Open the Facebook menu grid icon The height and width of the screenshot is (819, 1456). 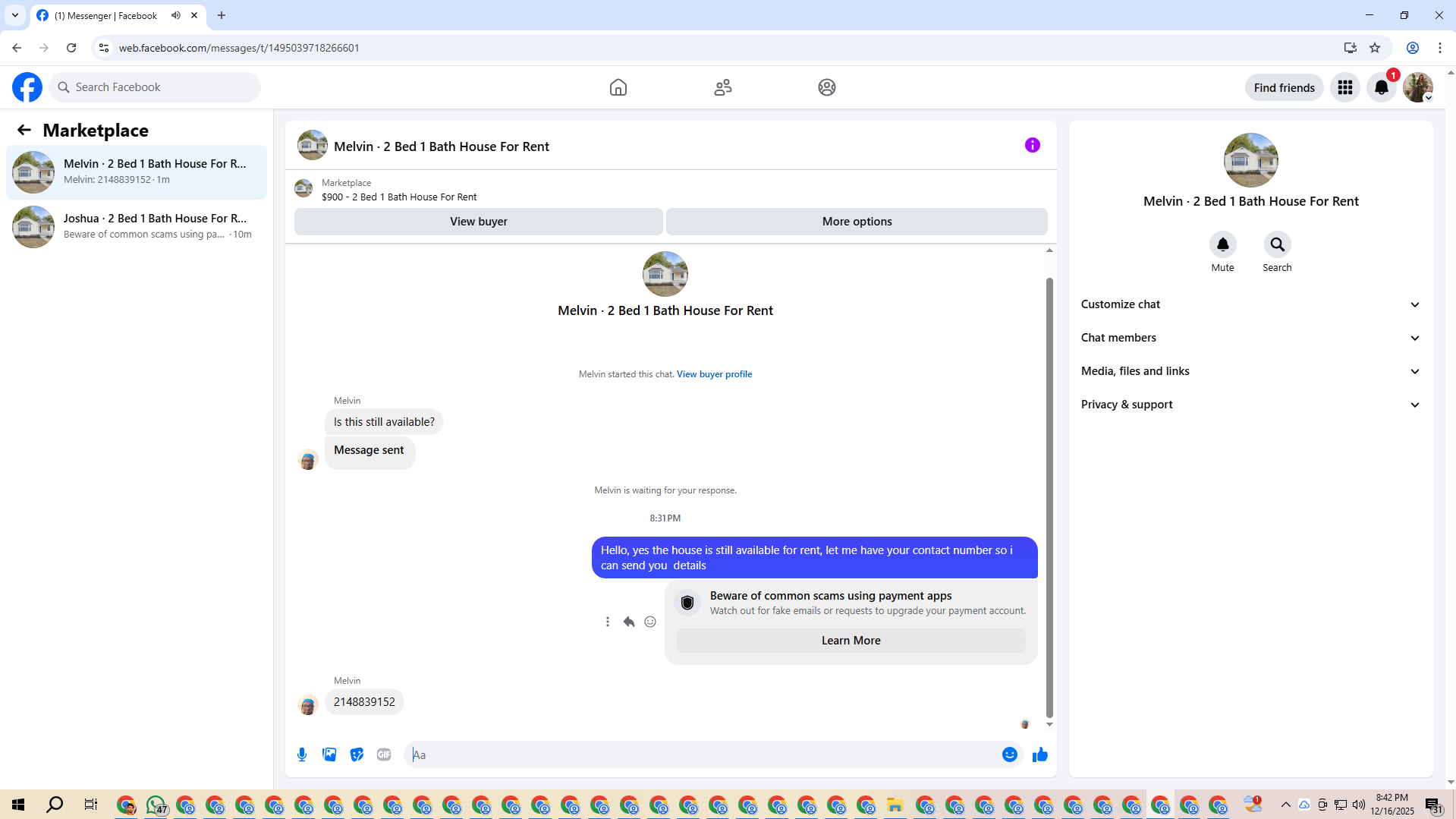(1345, 87)
